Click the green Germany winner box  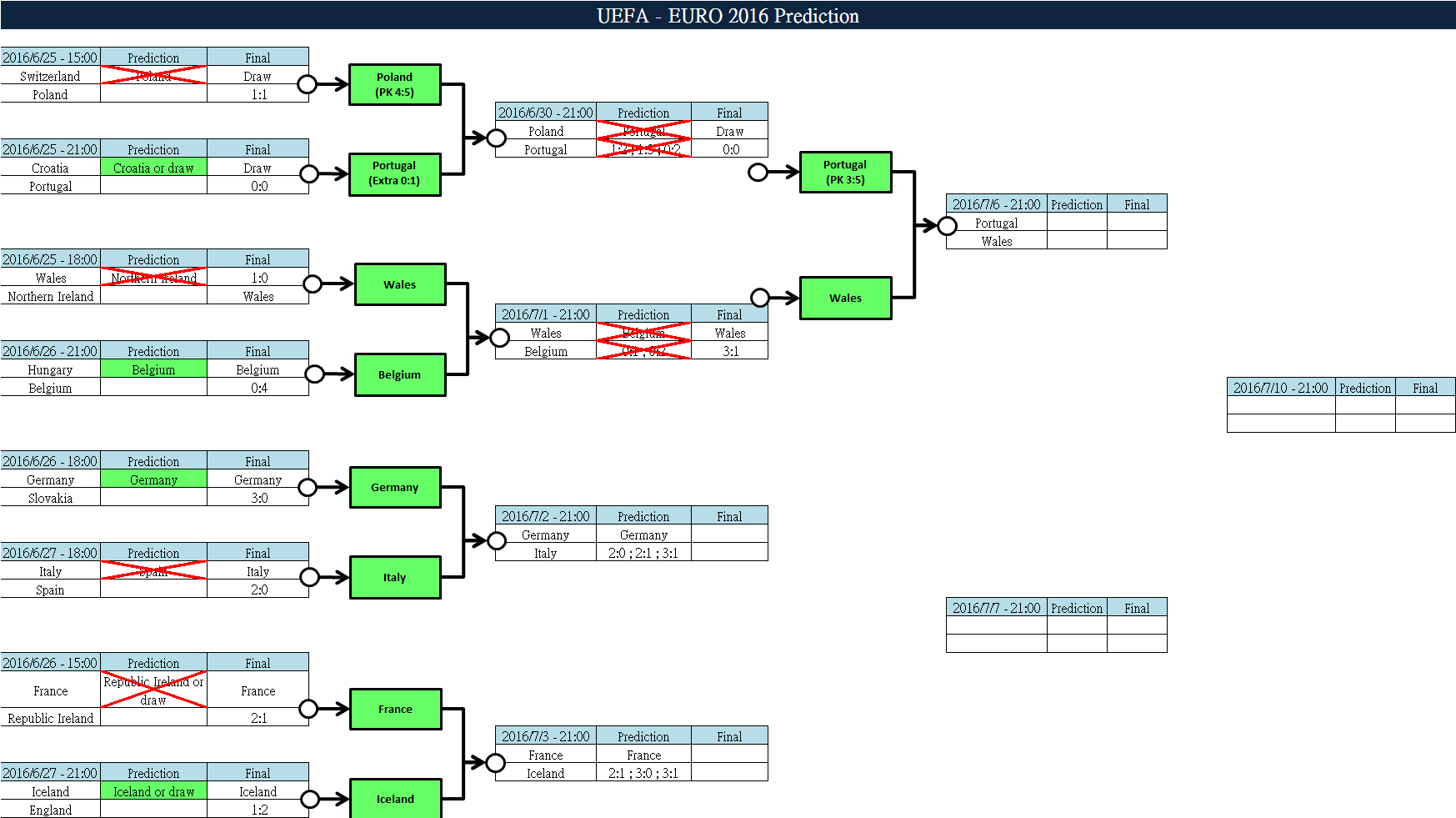pyautogui.click(x=394, y=487)
